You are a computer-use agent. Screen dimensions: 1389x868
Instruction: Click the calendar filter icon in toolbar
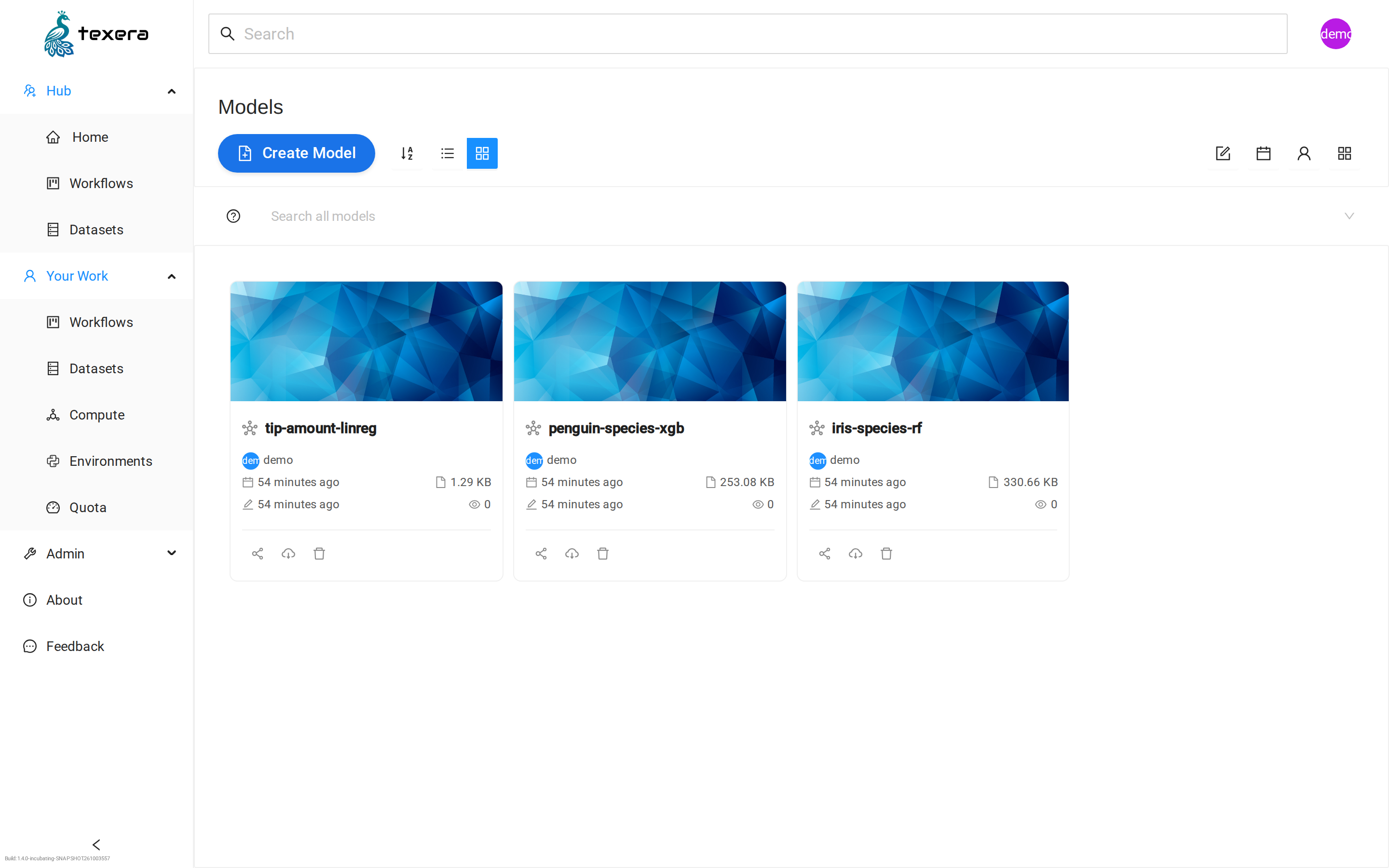point(1263,153)
